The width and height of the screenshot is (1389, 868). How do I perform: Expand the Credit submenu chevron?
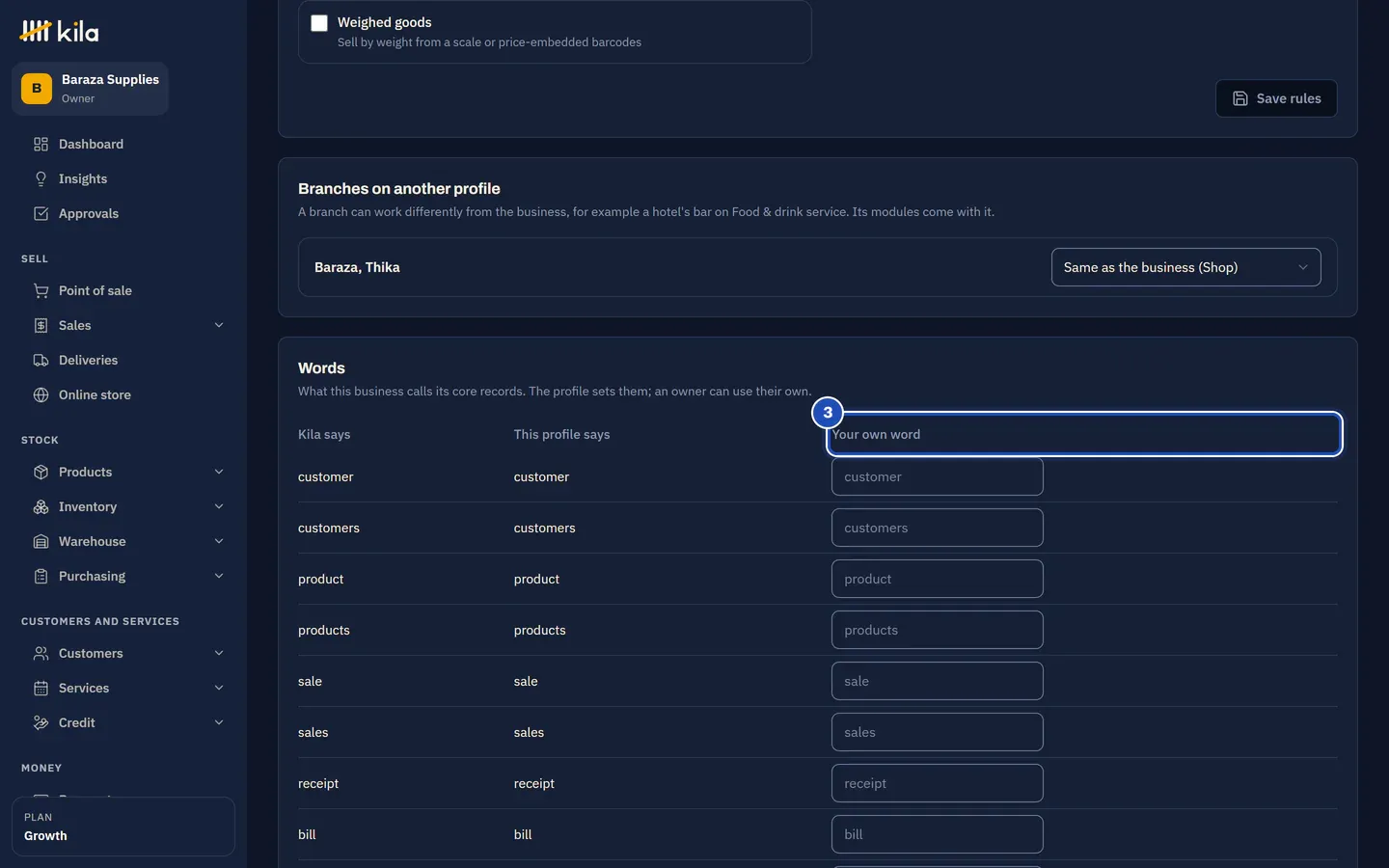click(x=219, y=722)
